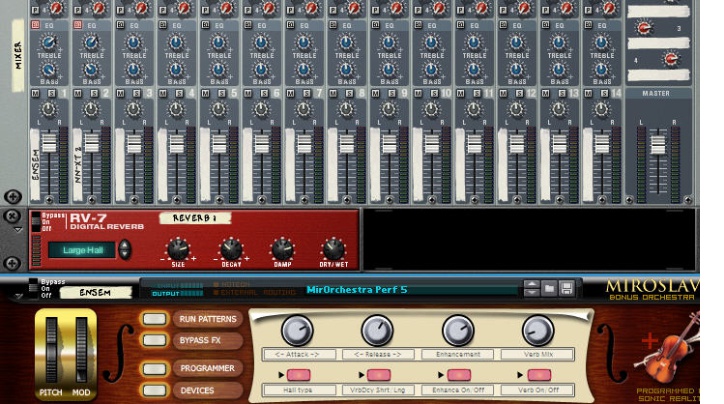The image size is (724, 404).
Task: Click the aux return 4 red knob
Action: point(670,59)
